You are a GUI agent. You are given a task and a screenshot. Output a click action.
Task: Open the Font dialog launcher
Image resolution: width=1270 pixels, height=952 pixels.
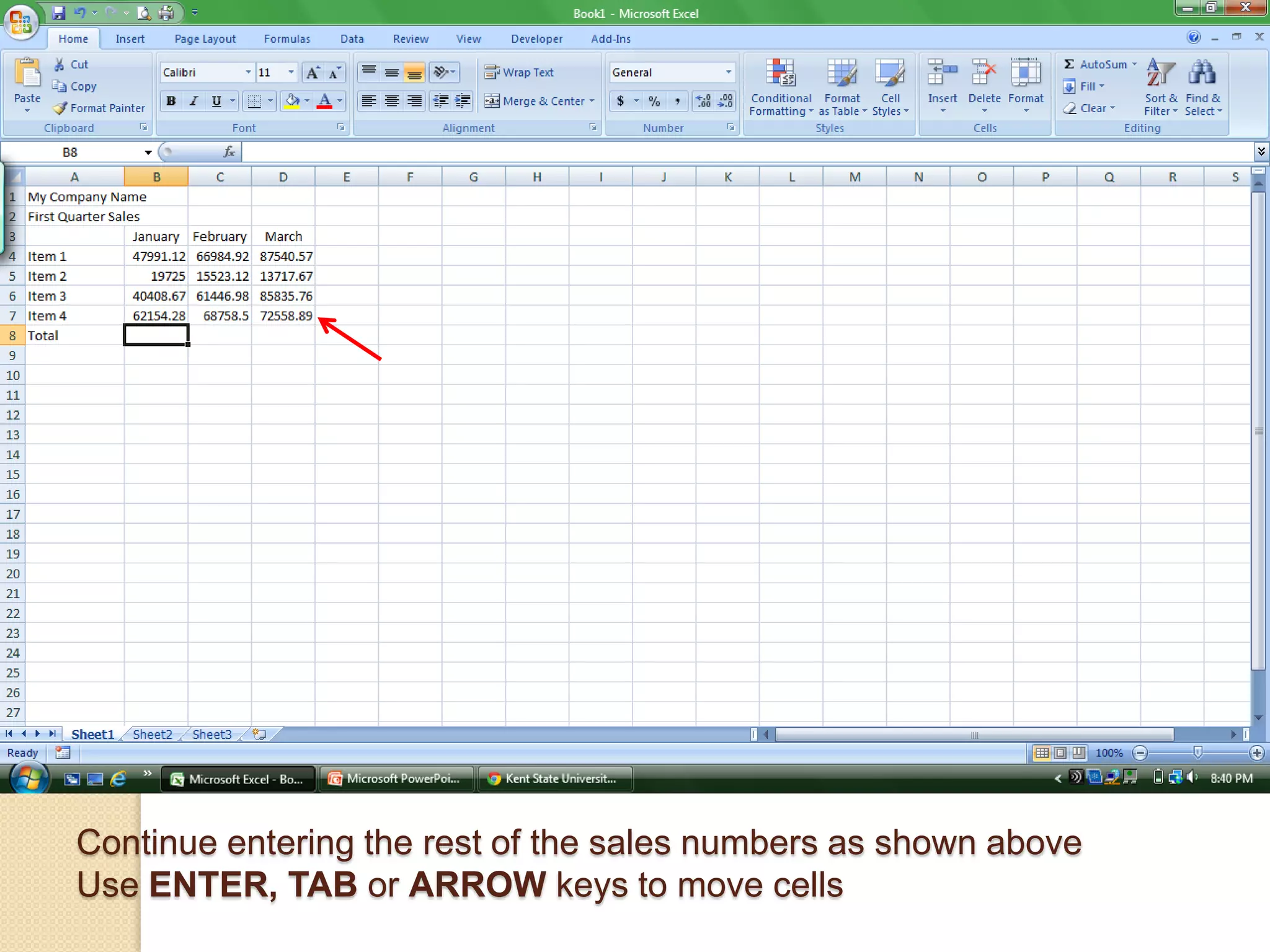tap(340, 127)
